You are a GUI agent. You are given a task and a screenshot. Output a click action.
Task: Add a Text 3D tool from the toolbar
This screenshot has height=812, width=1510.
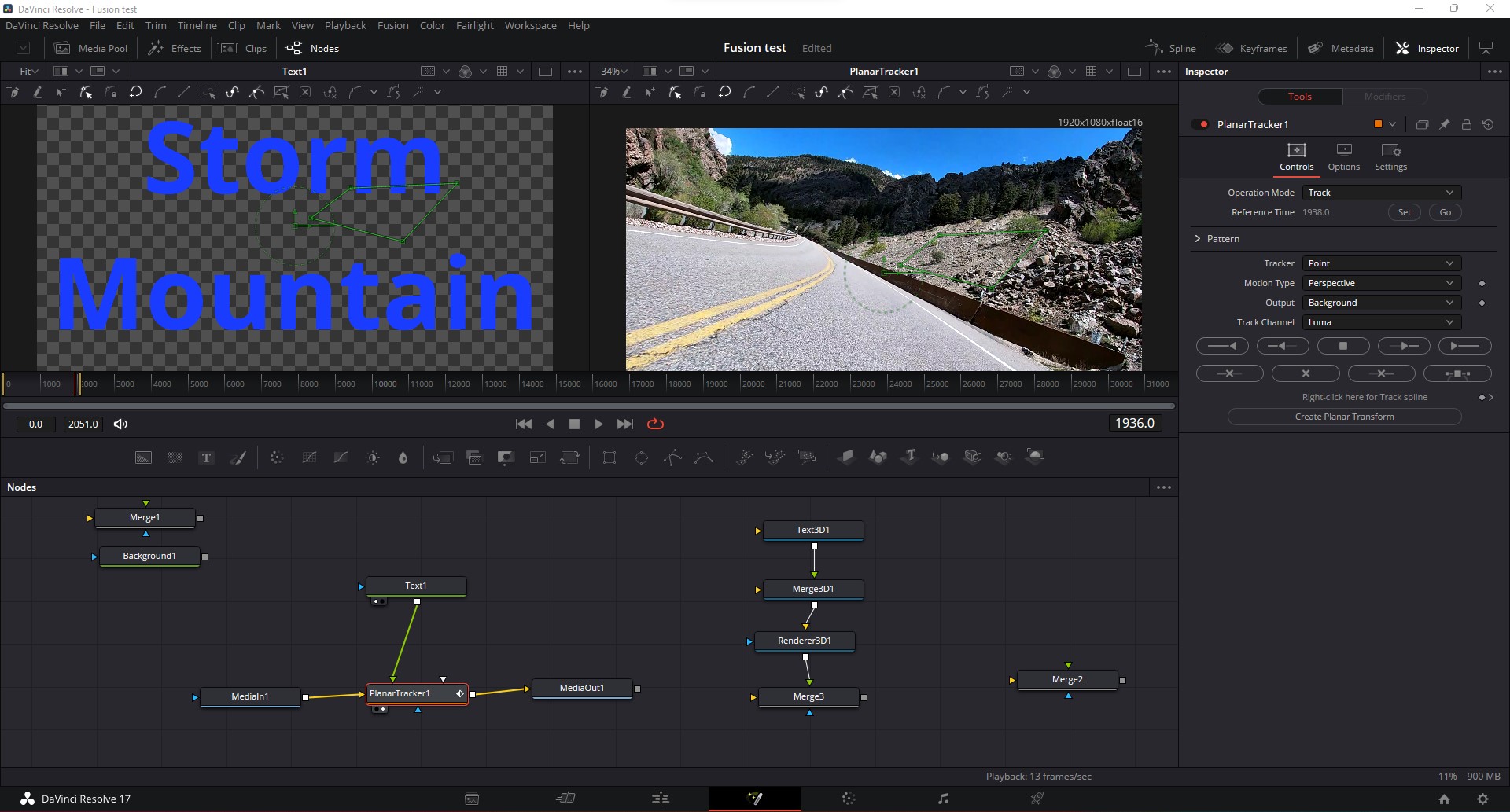click(x=910, y=456)
